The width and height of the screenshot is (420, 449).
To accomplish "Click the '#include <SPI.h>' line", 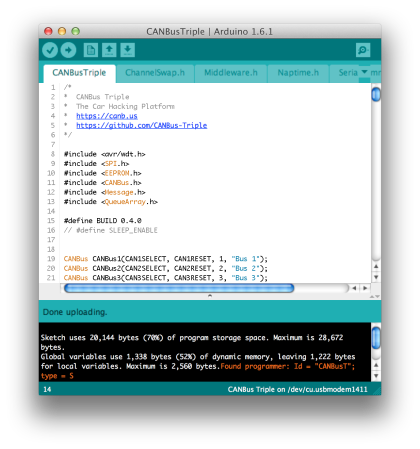I will pos(96,164).
